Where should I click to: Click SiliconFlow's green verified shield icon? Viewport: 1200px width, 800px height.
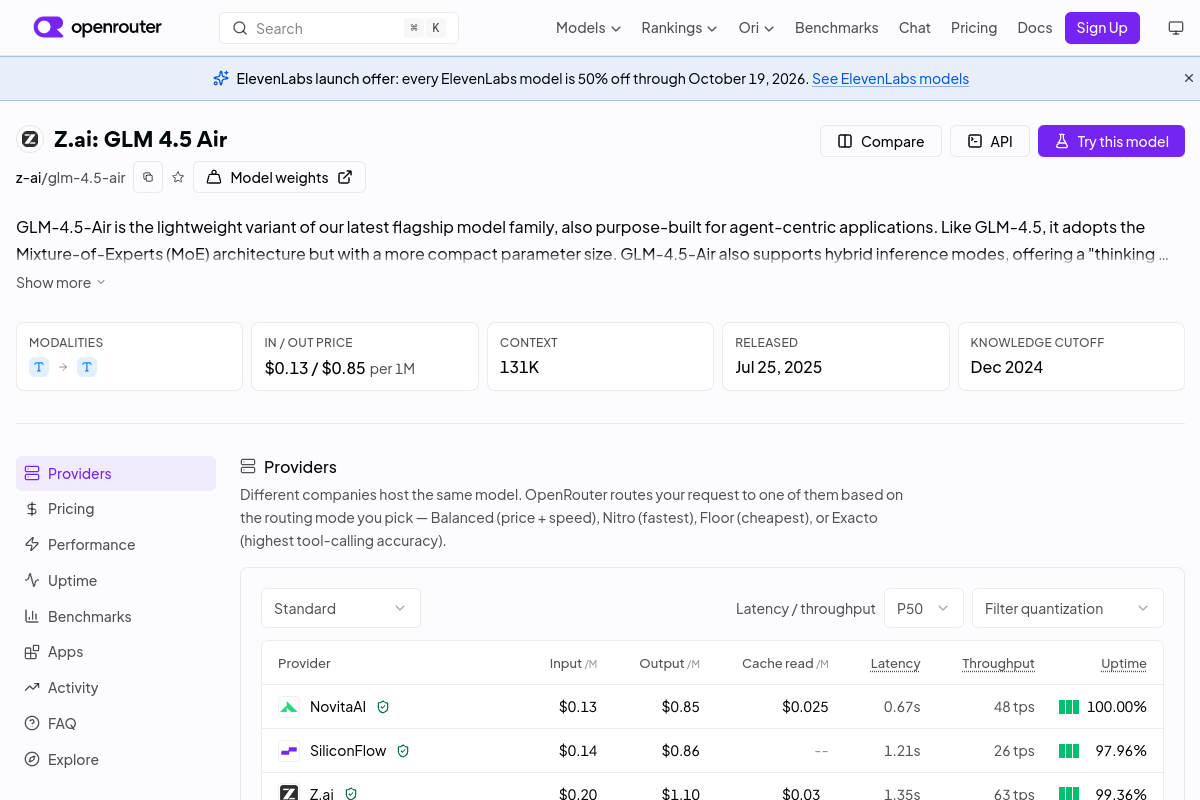[403, 750]
